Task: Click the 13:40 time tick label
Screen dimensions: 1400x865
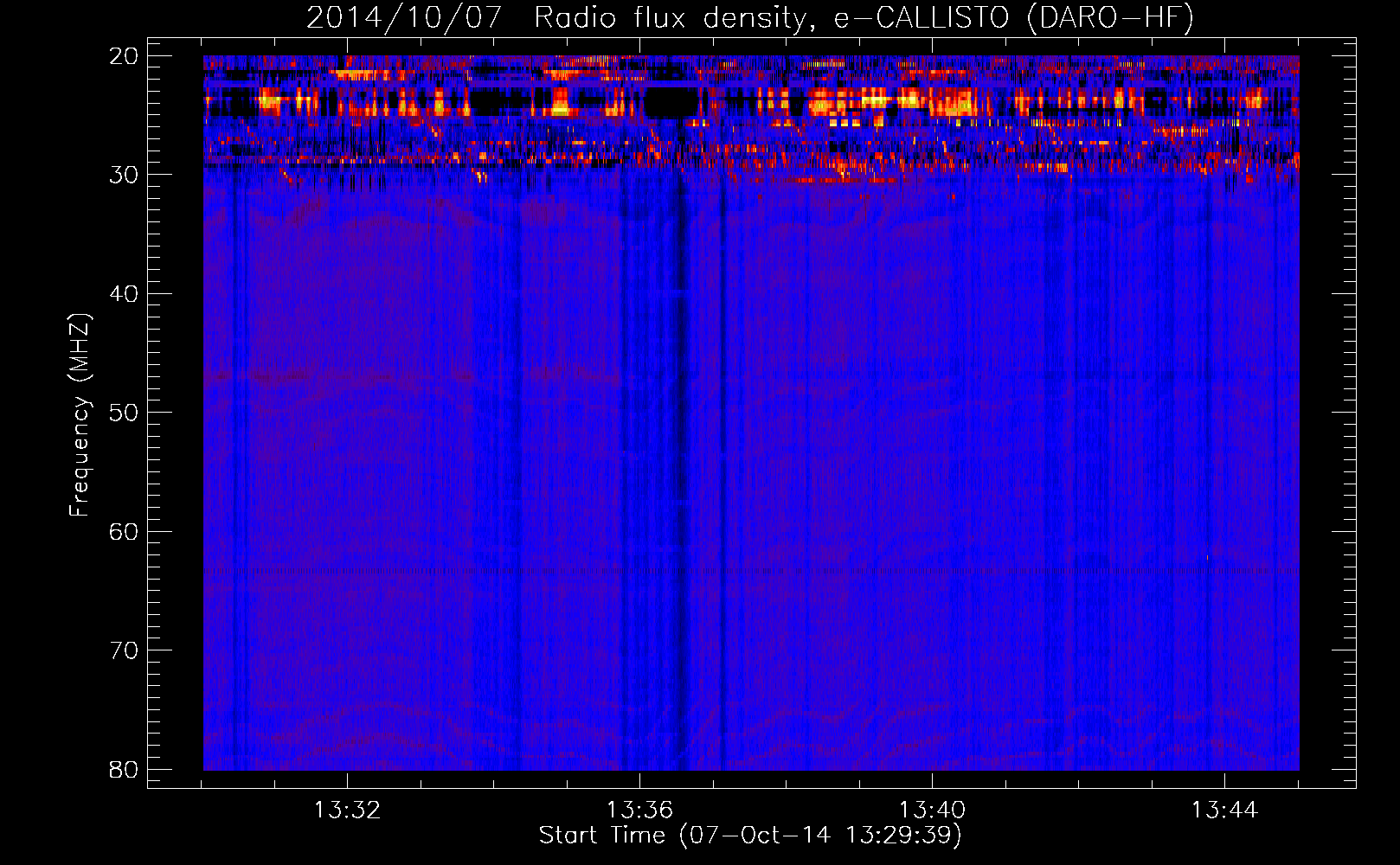Action: coord(932,811)
